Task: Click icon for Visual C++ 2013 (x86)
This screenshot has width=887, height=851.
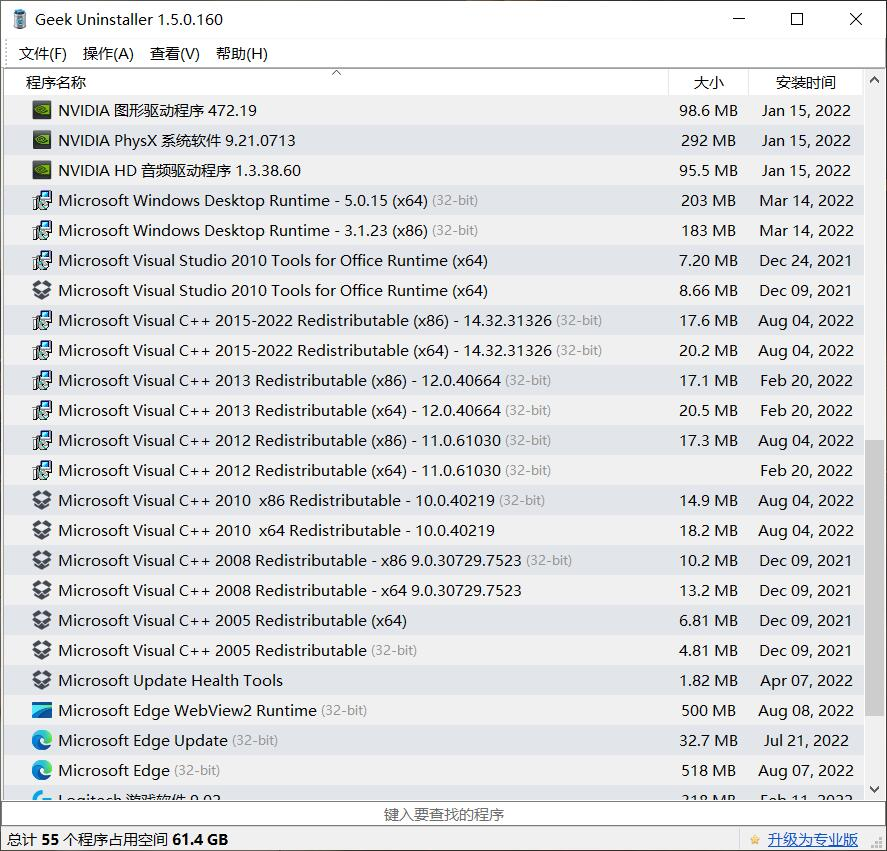Action: [42, 380]
